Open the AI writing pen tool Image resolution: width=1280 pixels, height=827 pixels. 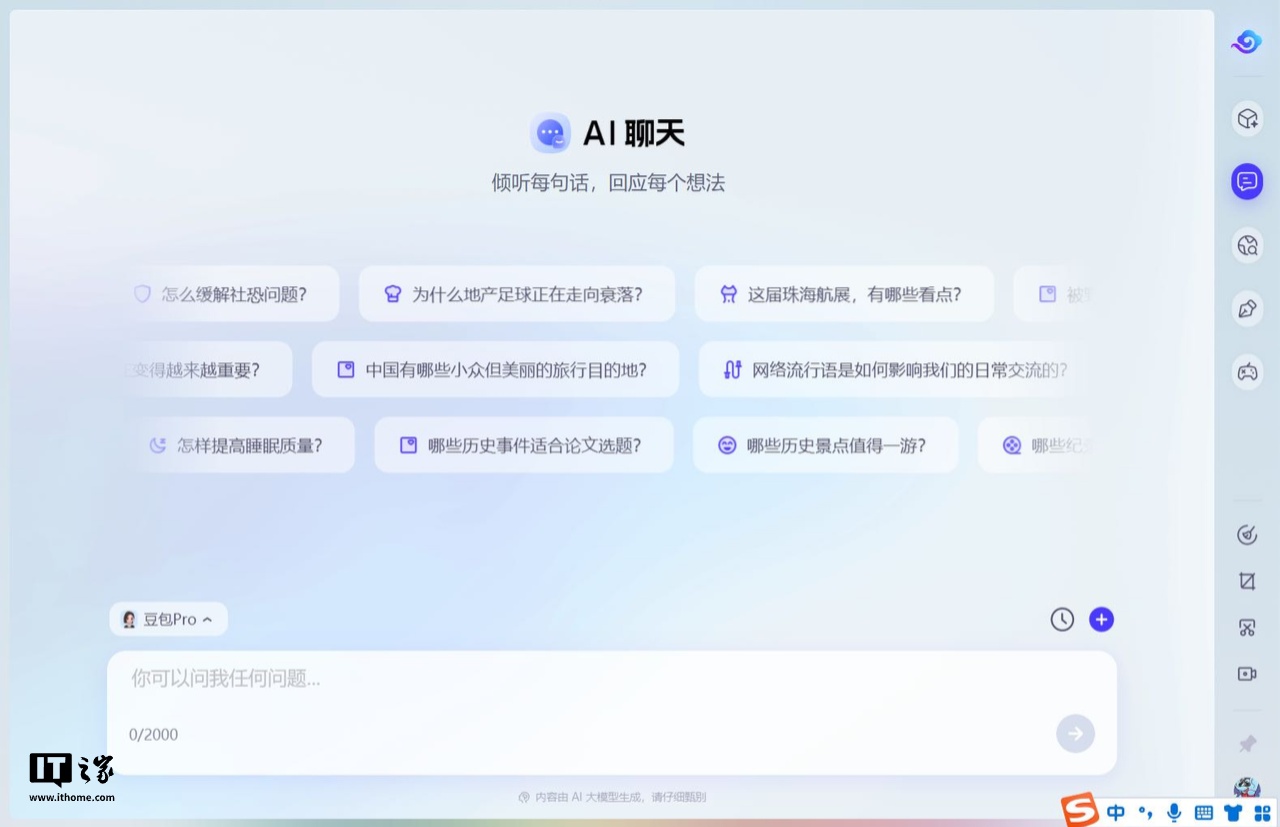point(1247,308)
